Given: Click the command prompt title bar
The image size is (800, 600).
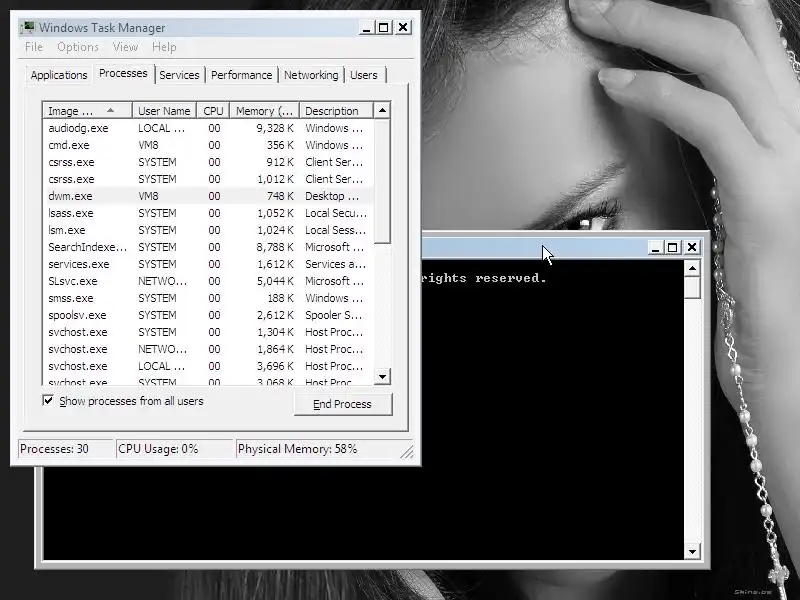Looking at the screenshot, I should (x=533, y=247).
